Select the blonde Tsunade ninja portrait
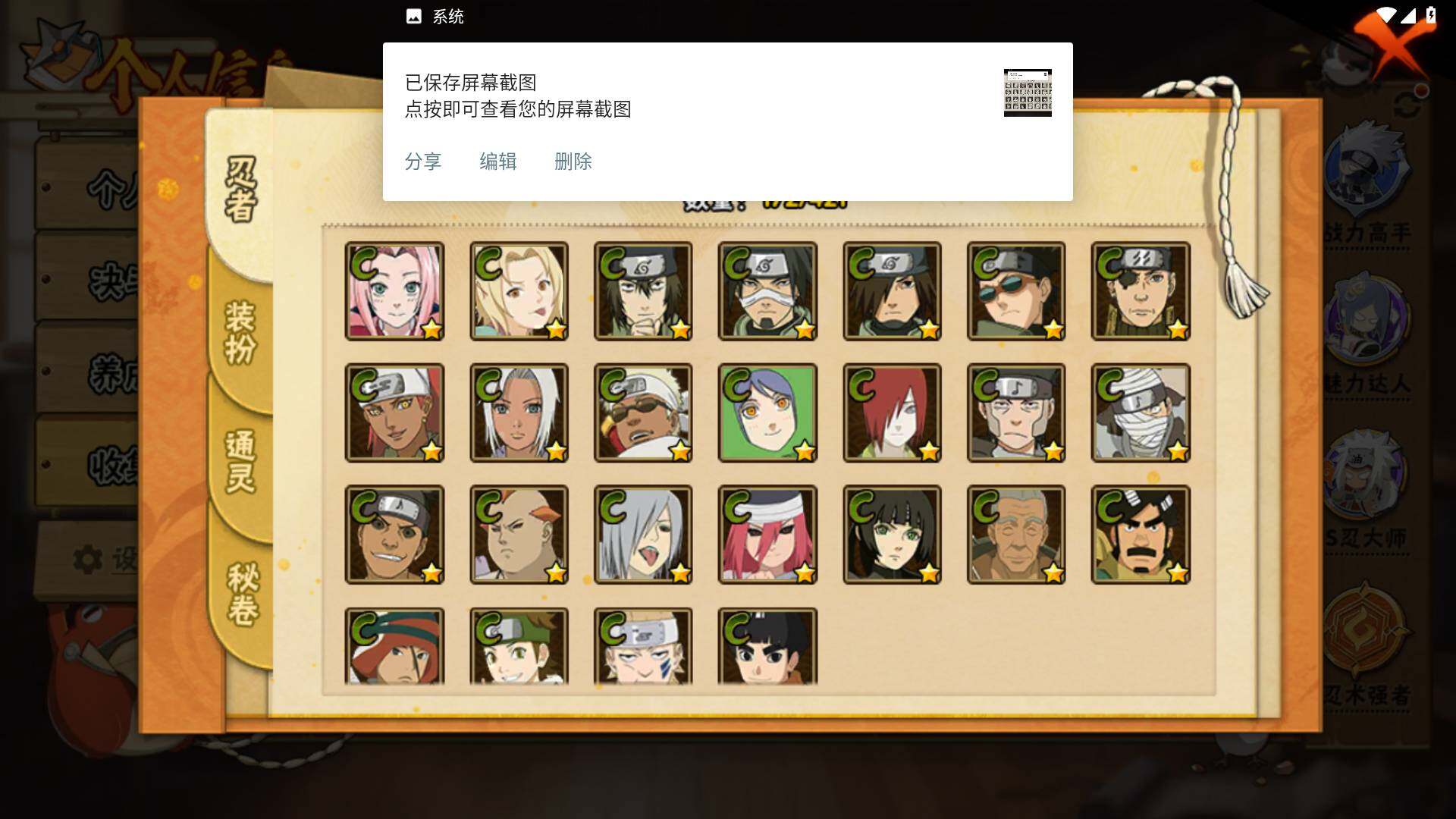Screen dimensions: 1456x819 pos(519,291)
